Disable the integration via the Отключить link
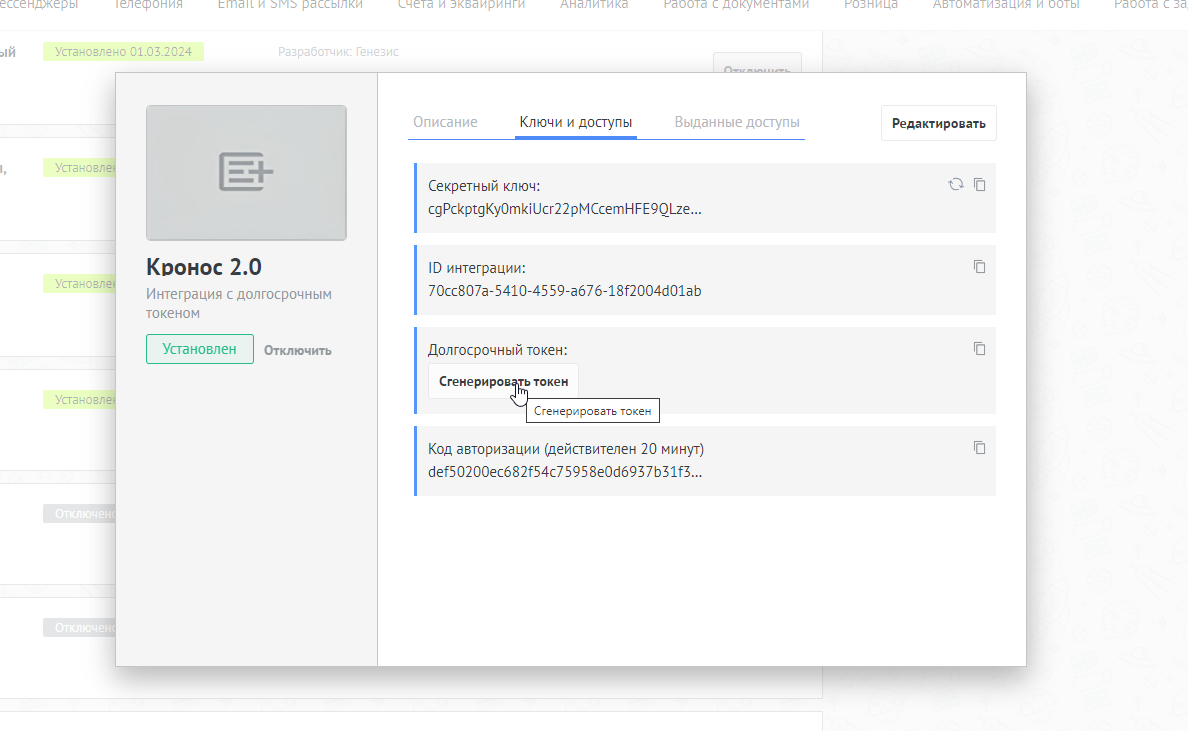Viewport: 1188px width, 731px height. [298, 350]
